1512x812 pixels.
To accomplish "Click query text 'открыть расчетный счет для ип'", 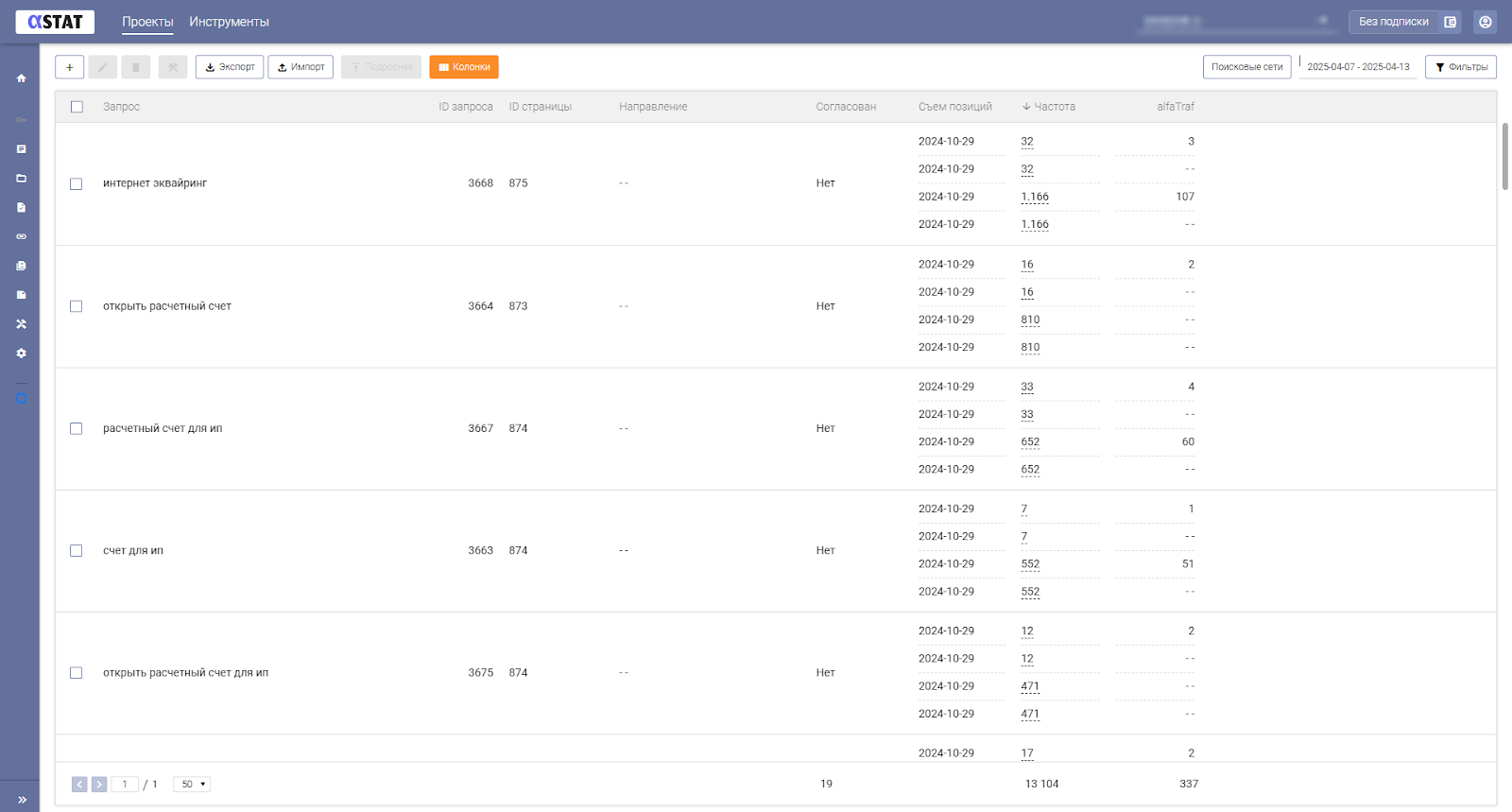I will (x=185, y=673).
